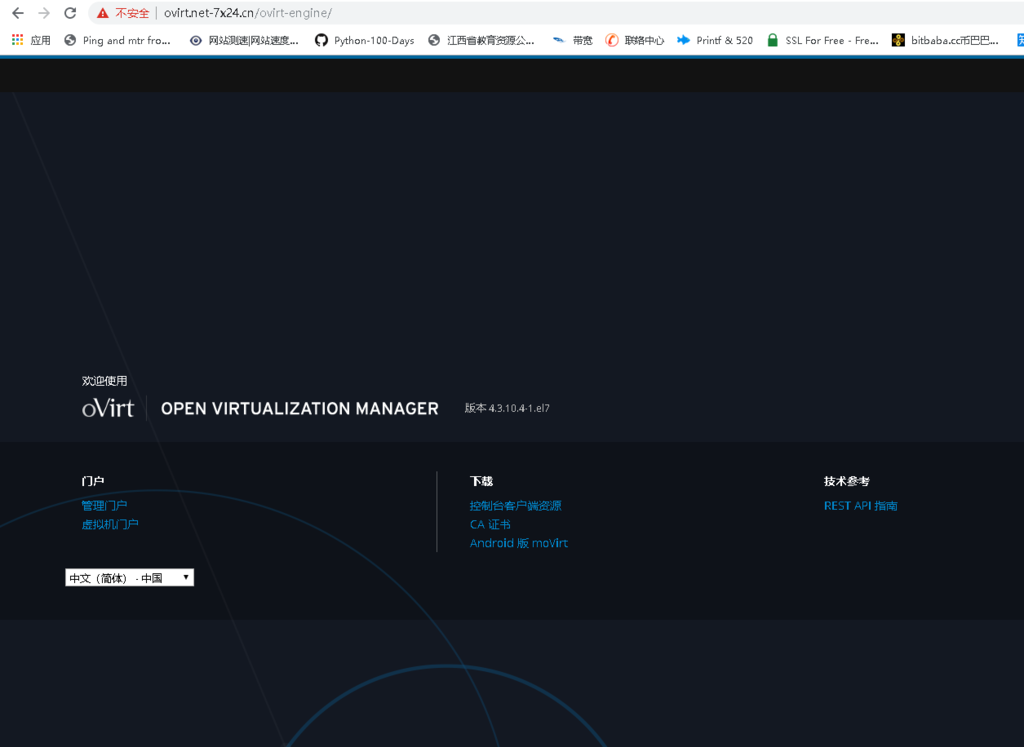Open the 带宽 bookmark
Viewport: 1024px width, 747px height.
572,40
